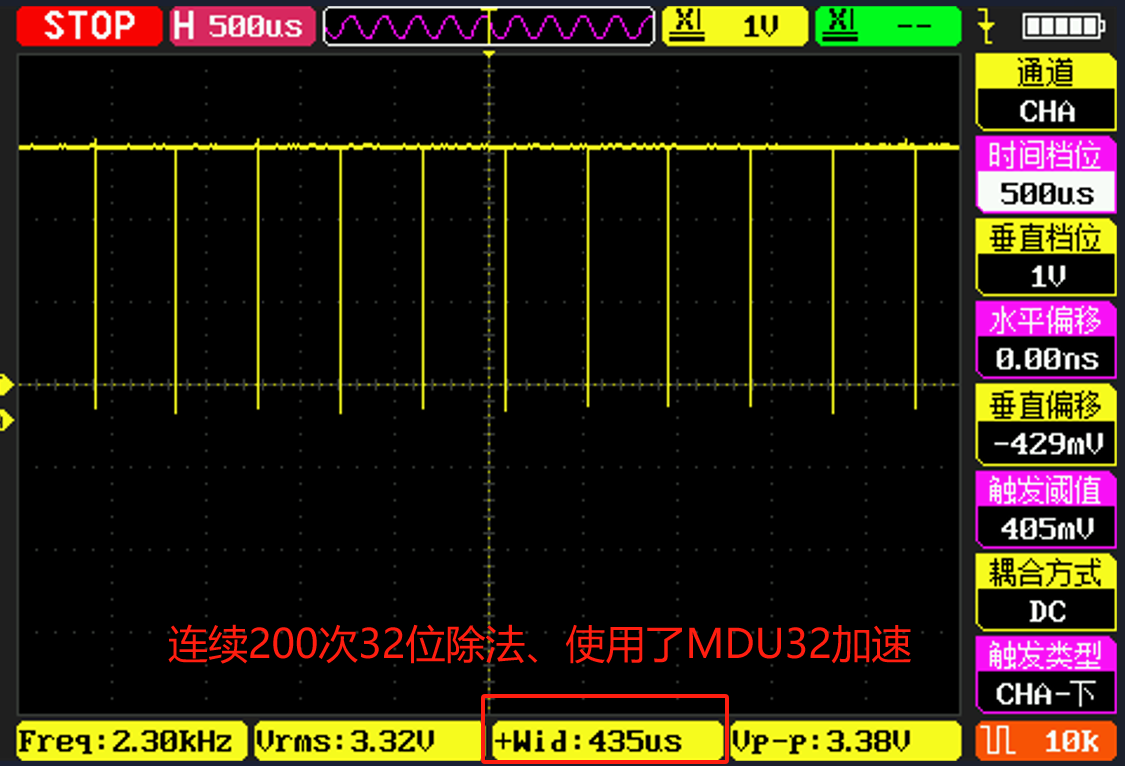Select the 触发类型 CHA-下 trigger item
1125x766 pixels.
pos(1045,675)
